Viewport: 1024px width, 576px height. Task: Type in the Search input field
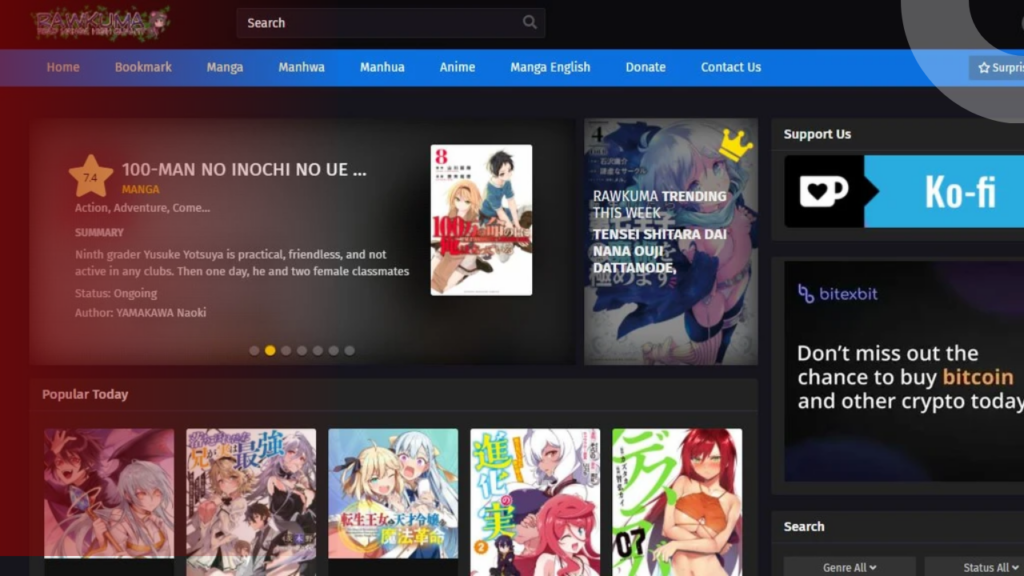(x=380, y=23)
